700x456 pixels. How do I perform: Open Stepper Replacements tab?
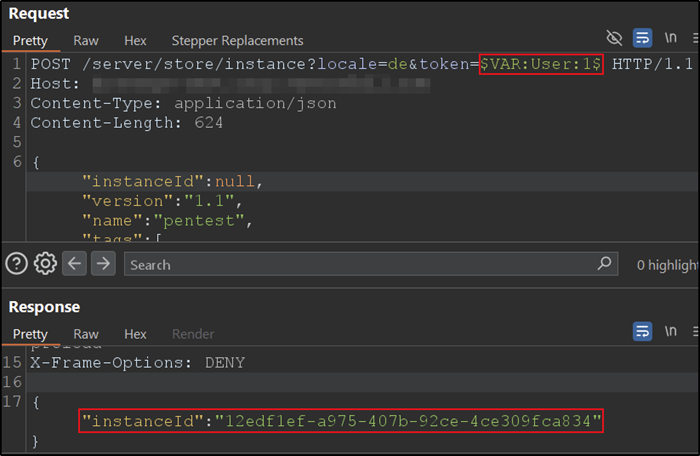(x=237, y=41)
